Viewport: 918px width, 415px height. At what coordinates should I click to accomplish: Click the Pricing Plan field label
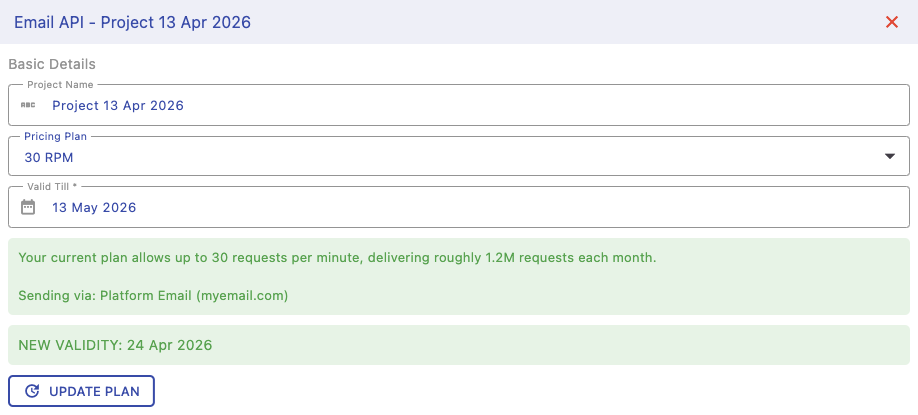57,136
